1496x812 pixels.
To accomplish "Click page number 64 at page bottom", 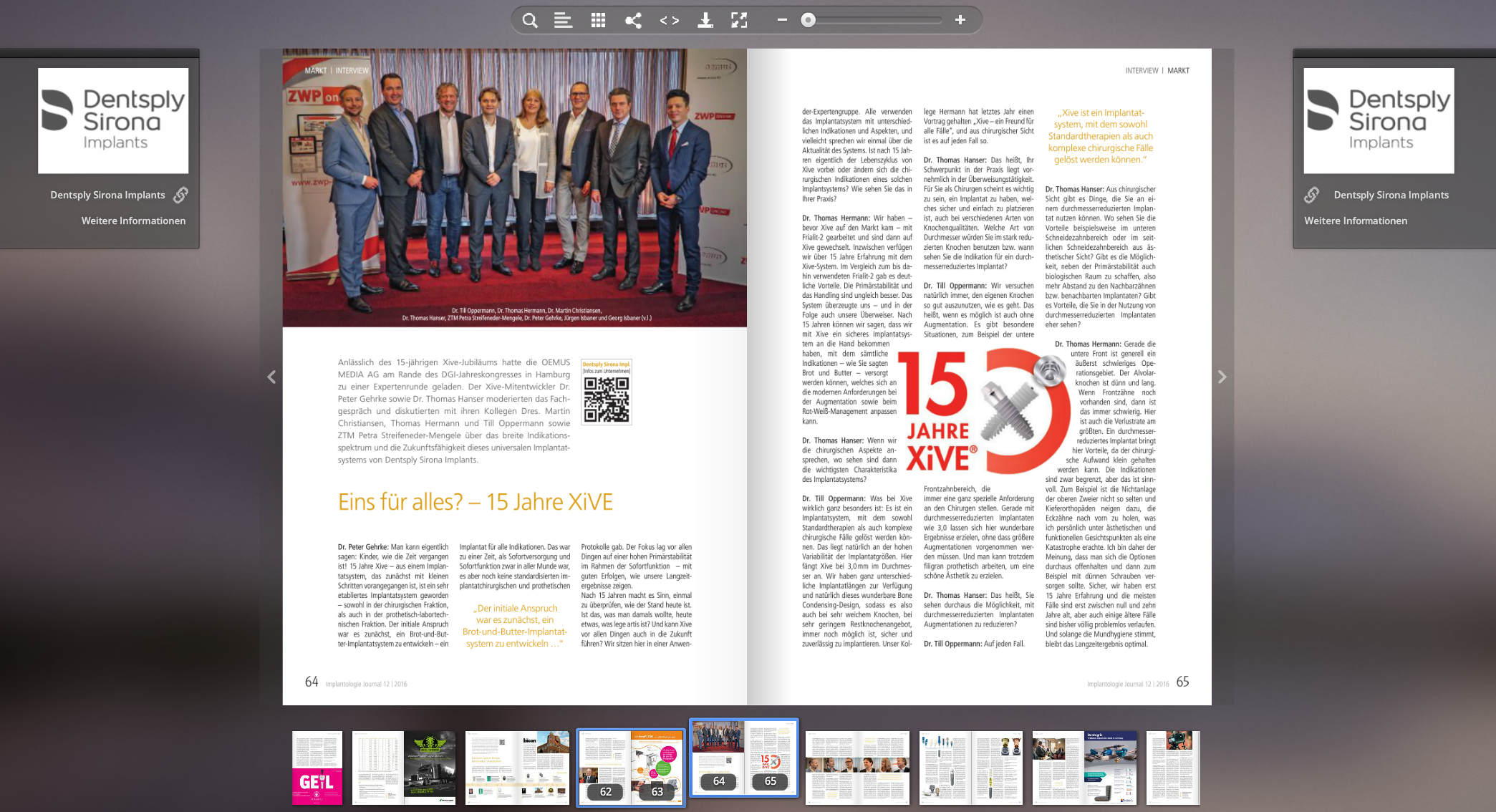I will coord(312,682).
